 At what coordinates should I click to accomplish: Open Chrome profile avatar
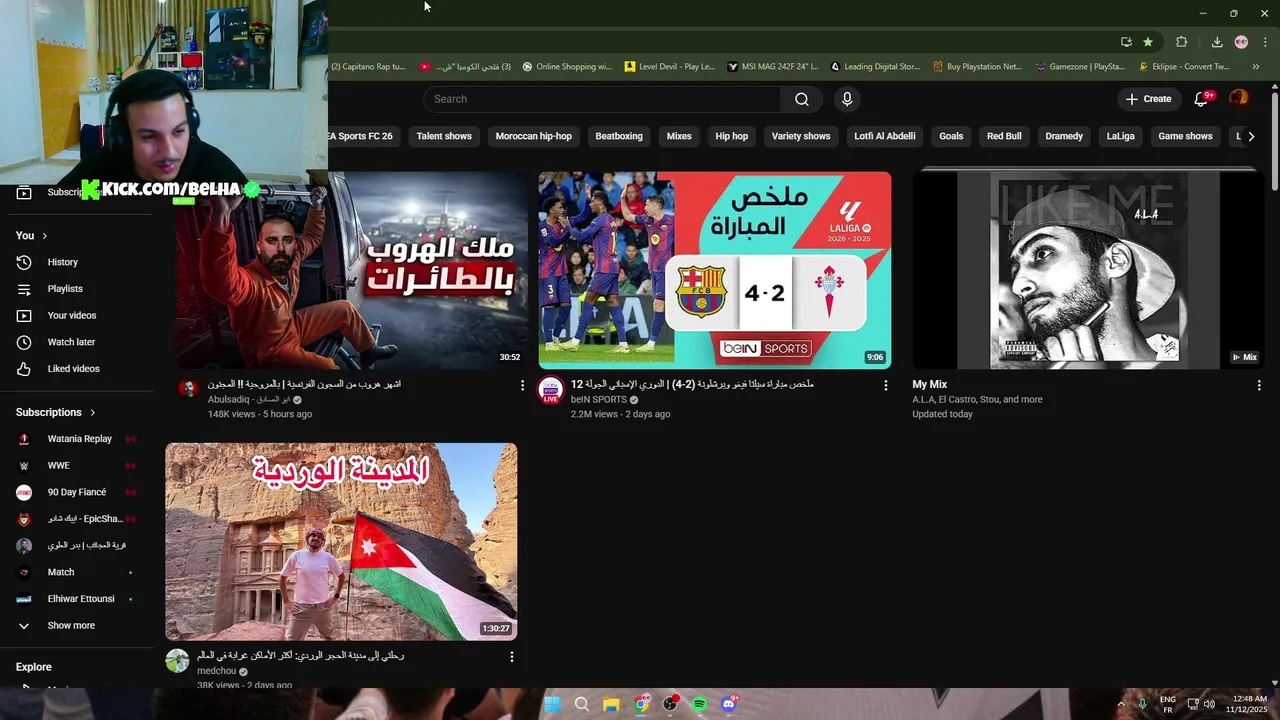coord(1241,42)
